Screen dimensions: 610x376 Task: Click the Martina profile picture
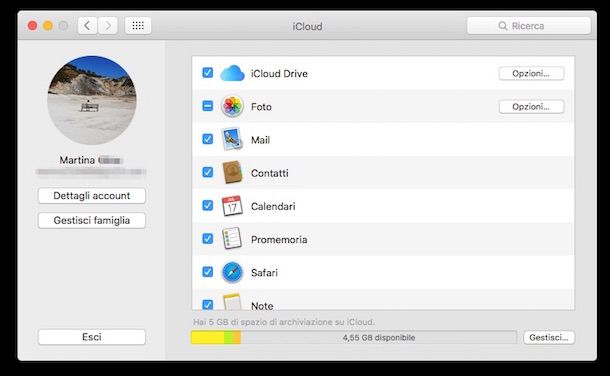pyautogui.click(x=92, y=100)
